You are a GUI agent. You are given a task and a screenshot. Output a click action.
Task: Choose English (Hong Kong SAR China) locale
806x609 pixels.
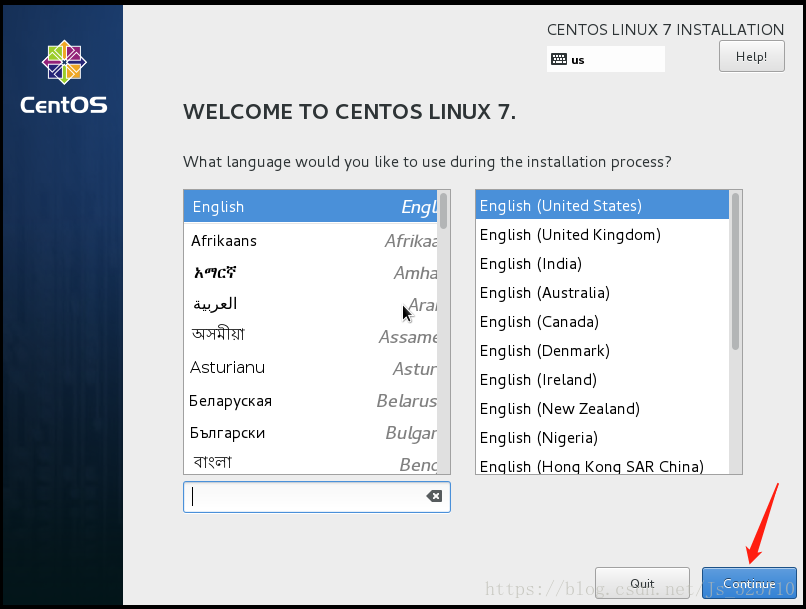(602, 465)
